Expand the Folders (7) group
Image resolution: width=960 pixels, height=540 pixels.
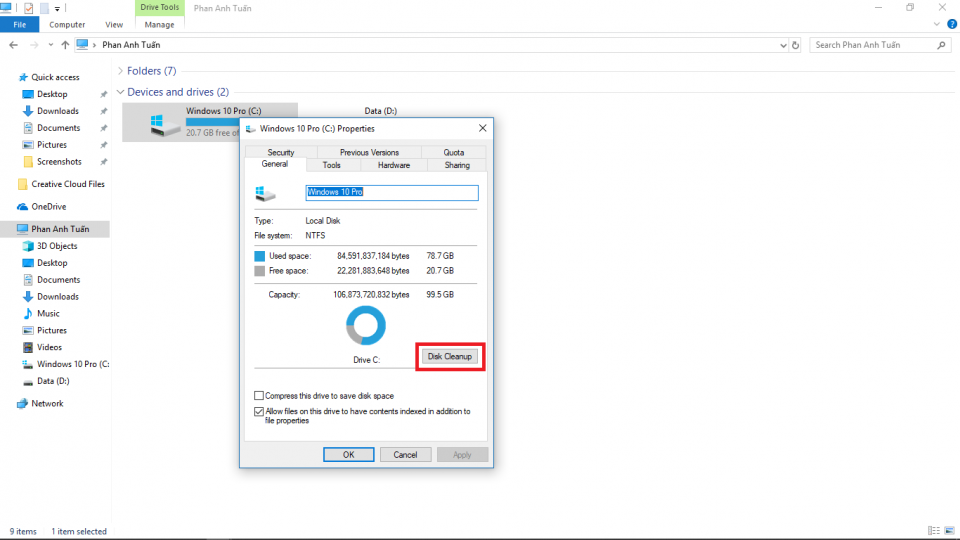pos(121,71)
